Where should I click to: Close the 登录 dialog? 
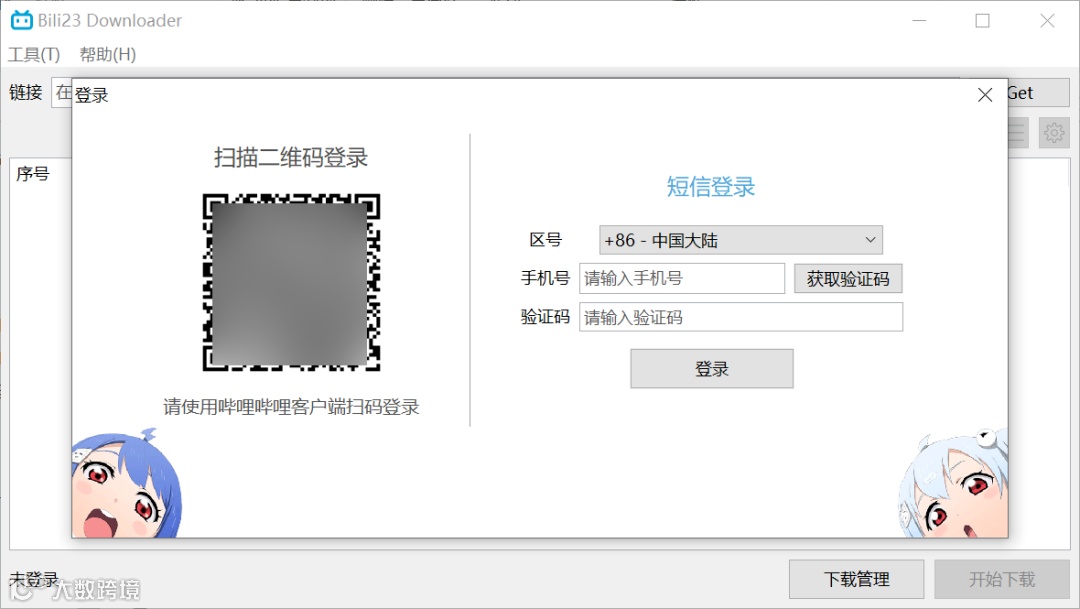[x=985, y=95]
